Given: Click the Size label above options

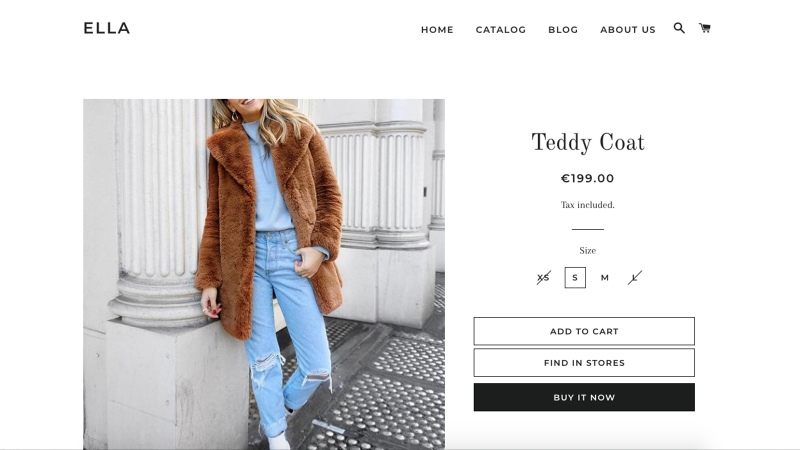Looking at the screenshot, I should click(x=588, y=251).
